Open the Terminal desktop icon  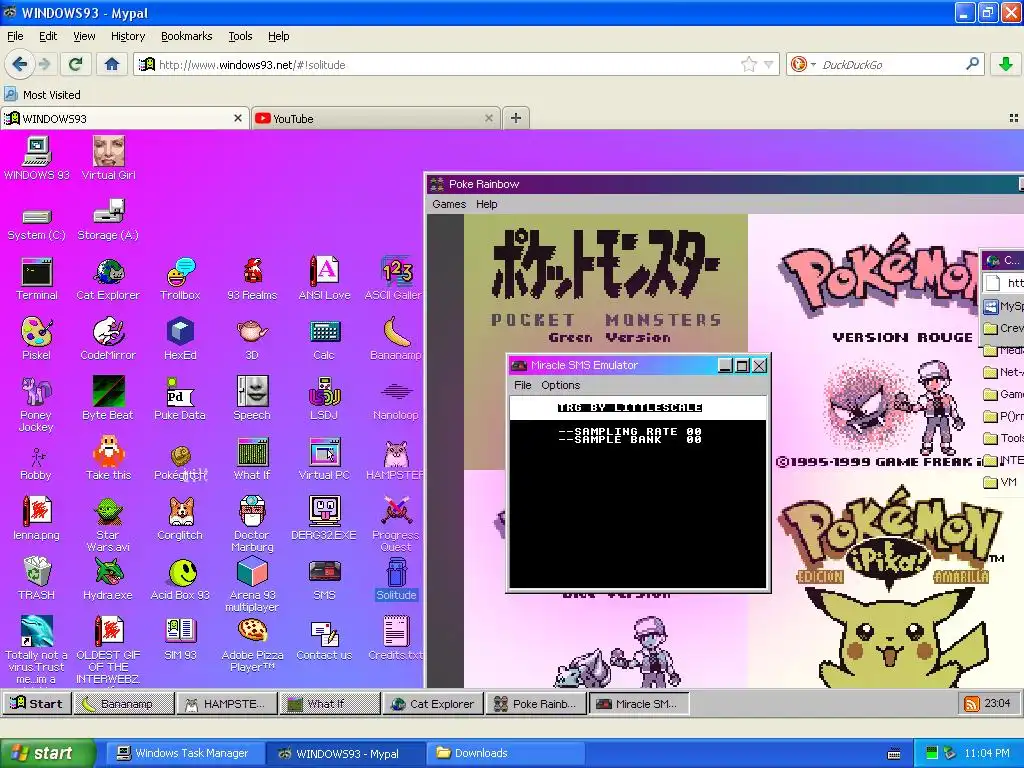coord(37,280)
